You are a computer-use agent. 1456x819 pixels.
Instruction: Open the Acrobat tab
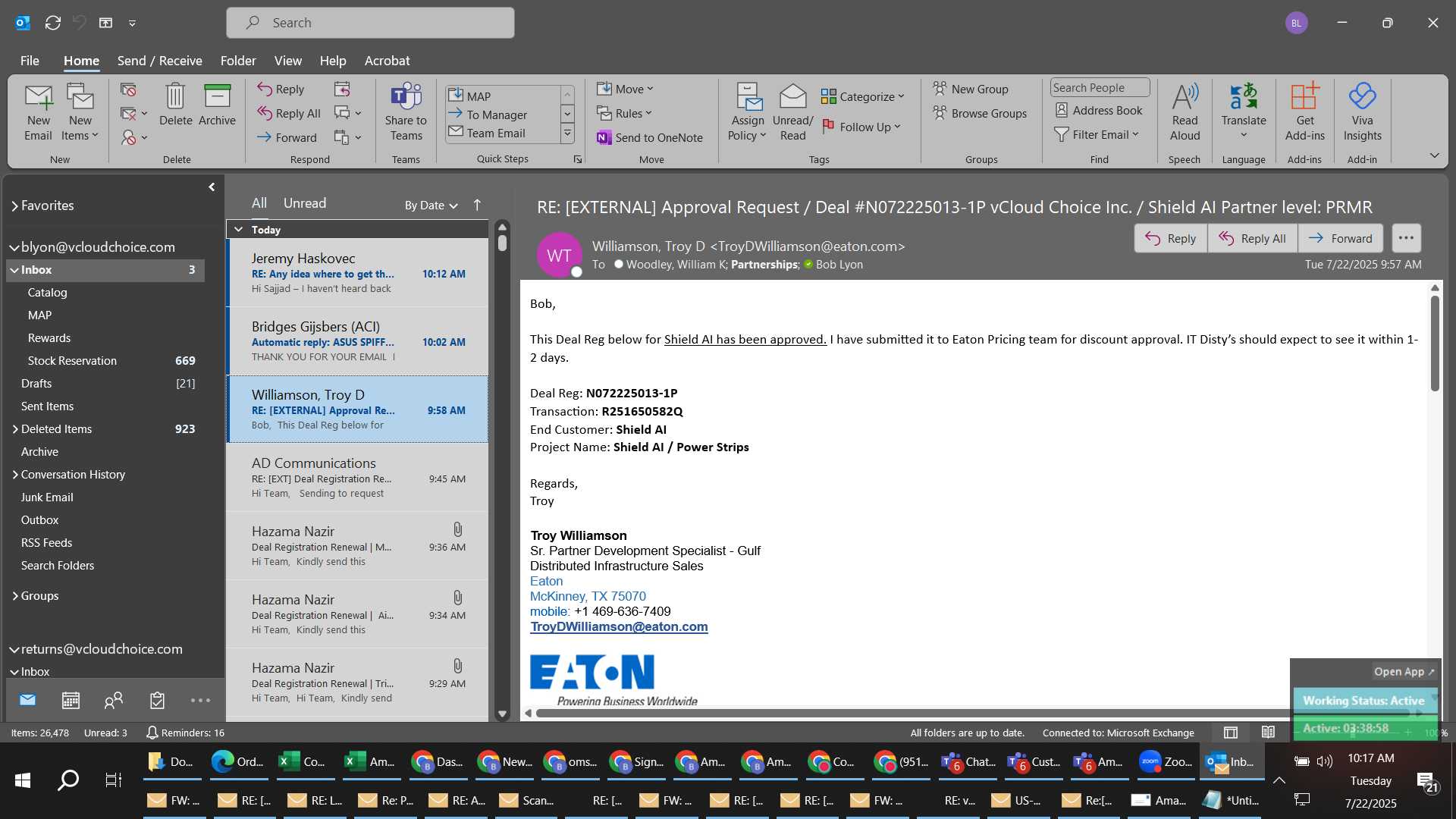point(387,61)
